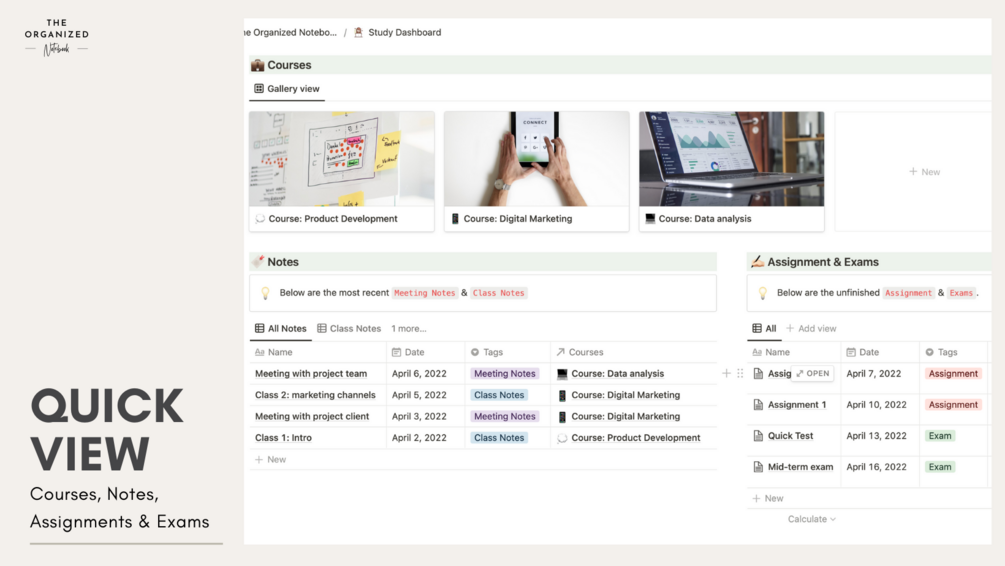The width and height of the screenshot is (1005, 566).
Task: Open the Course: Data analysis thumbnail
Action: pos(731,159)
